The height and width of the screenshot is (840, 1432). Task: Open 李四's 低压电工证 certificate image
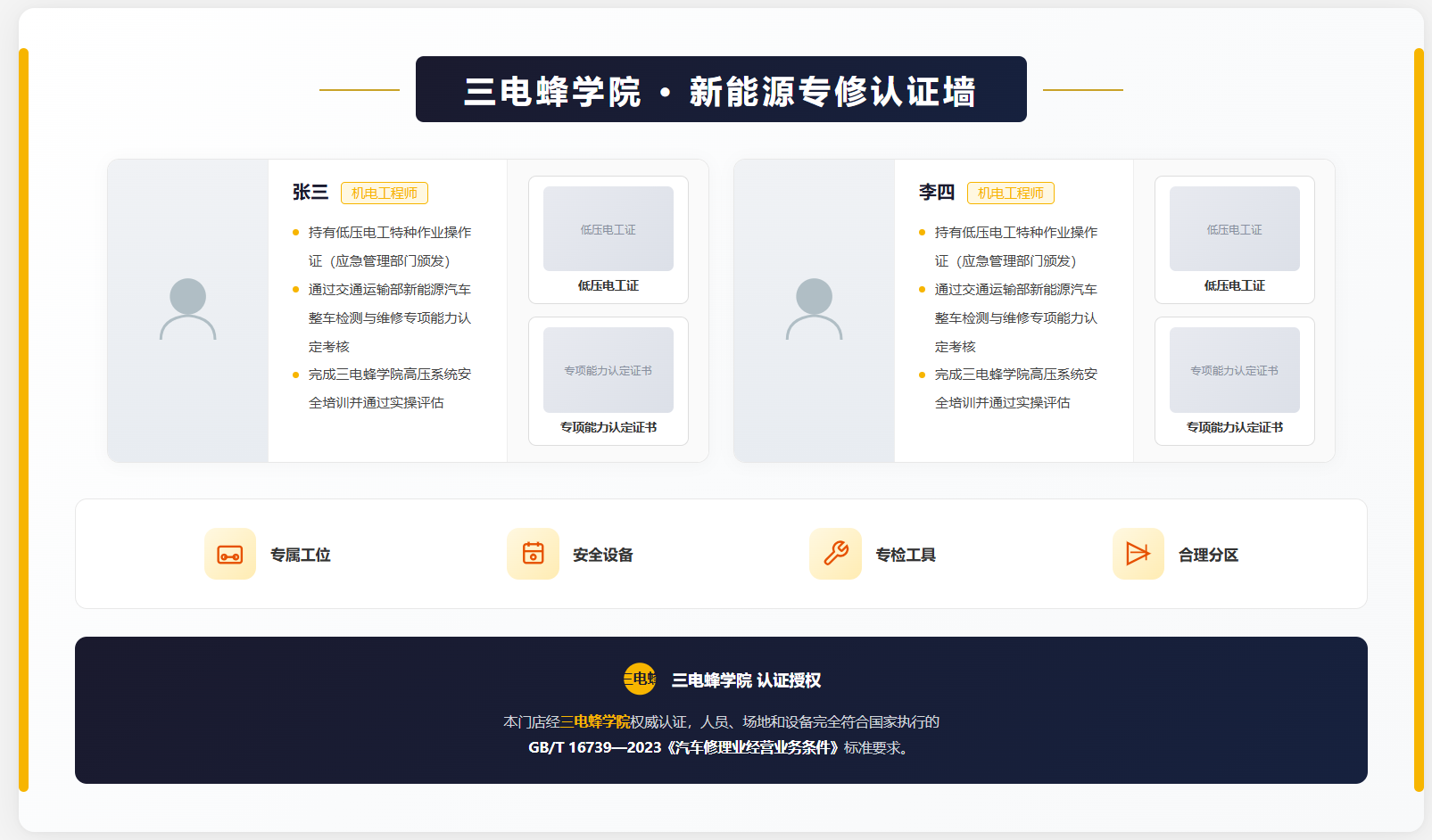[x=1235, y=228]
